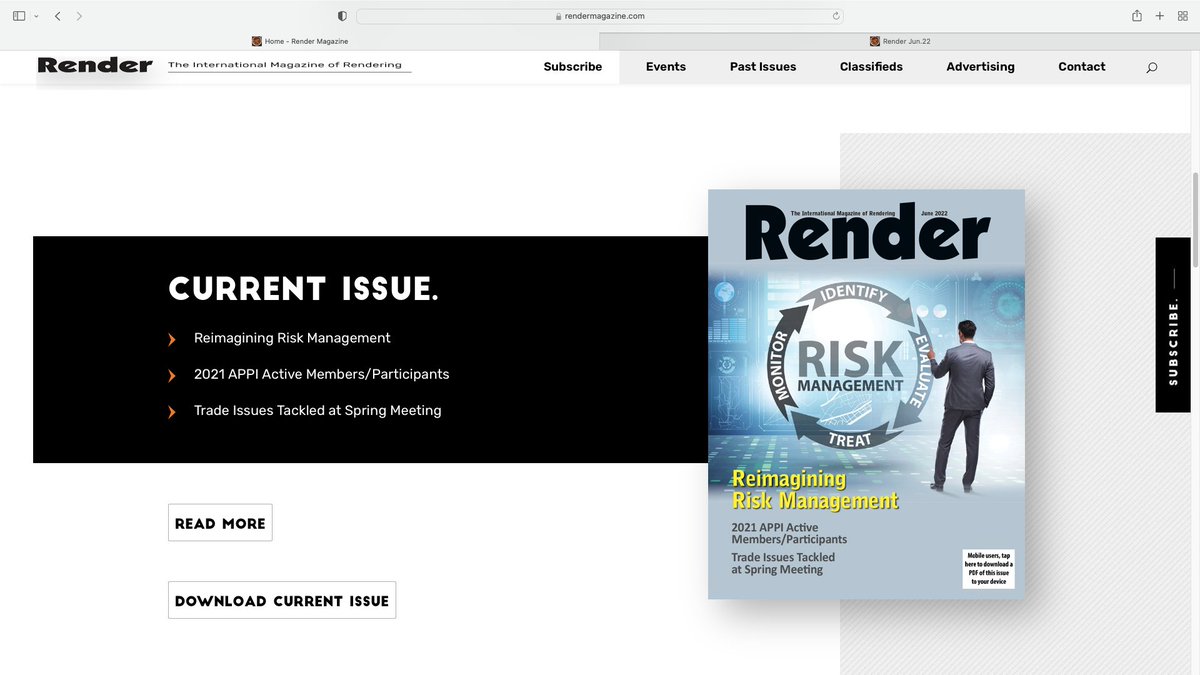The width and height of the screenshot is (1200, 675).
Task: Click DOWNLOAD CURRENT ISSUE
Action: 281,600
